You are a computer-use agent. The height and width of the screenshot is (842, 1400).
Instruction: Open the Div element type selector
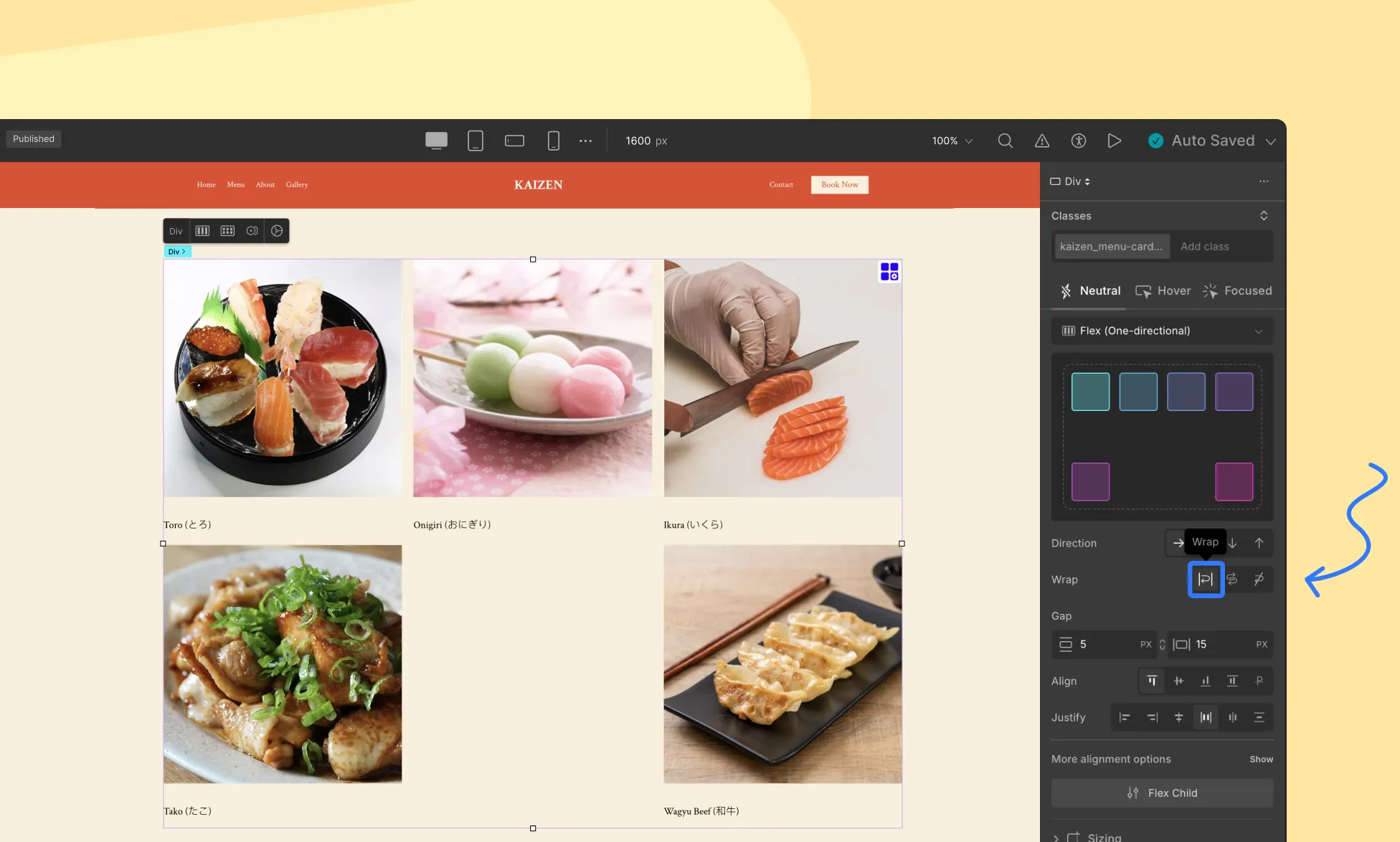point(1071,181)
